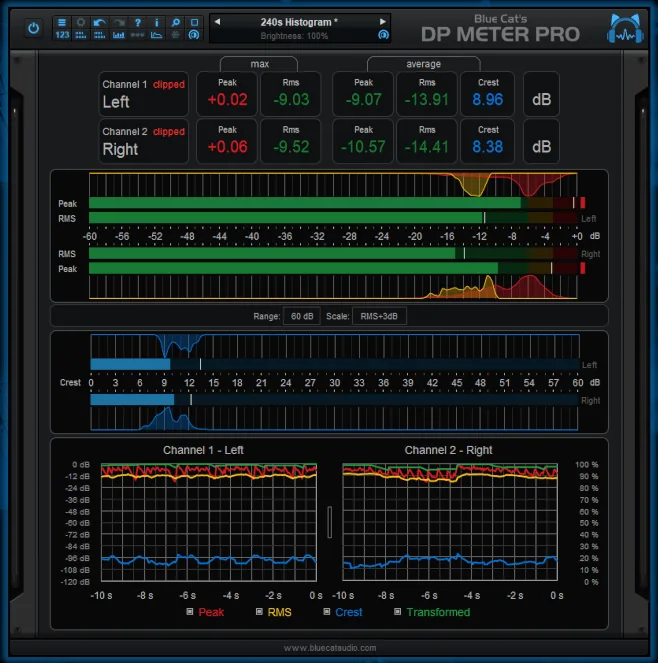658x663 pixels.
Task: Click the grayed grid icon in toolbar
Action: [175, 35]
